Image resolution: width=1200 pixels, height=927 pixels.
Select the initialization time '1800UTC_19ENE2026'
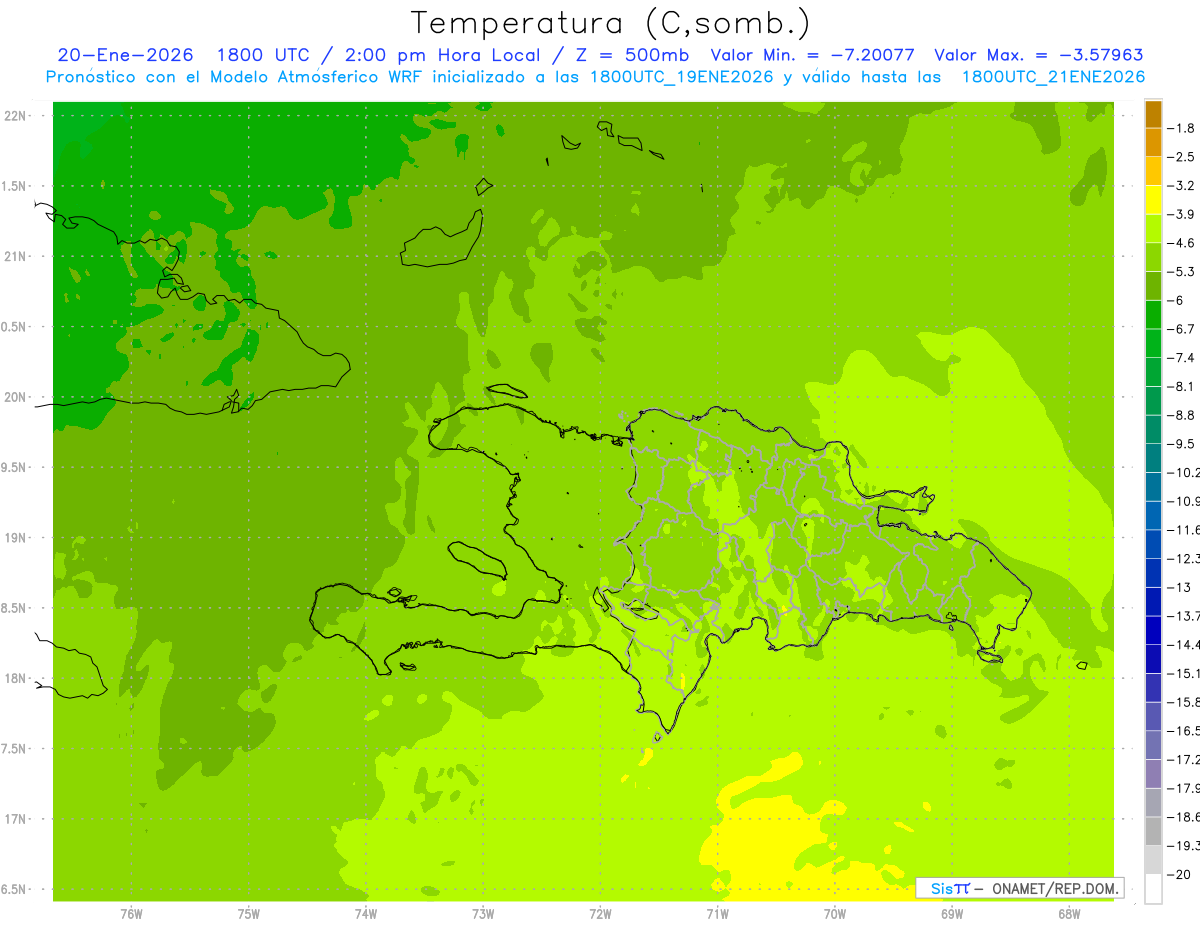pos(682,76)
